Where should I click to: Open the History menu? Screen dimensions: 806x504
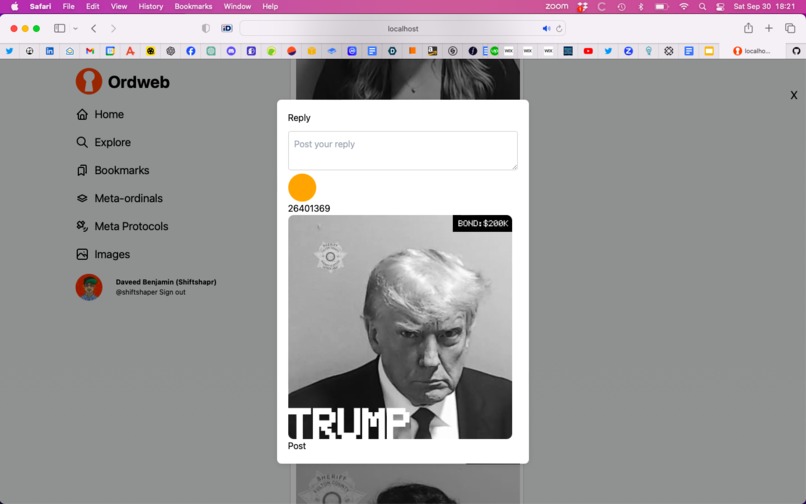[x=151, y=7]
